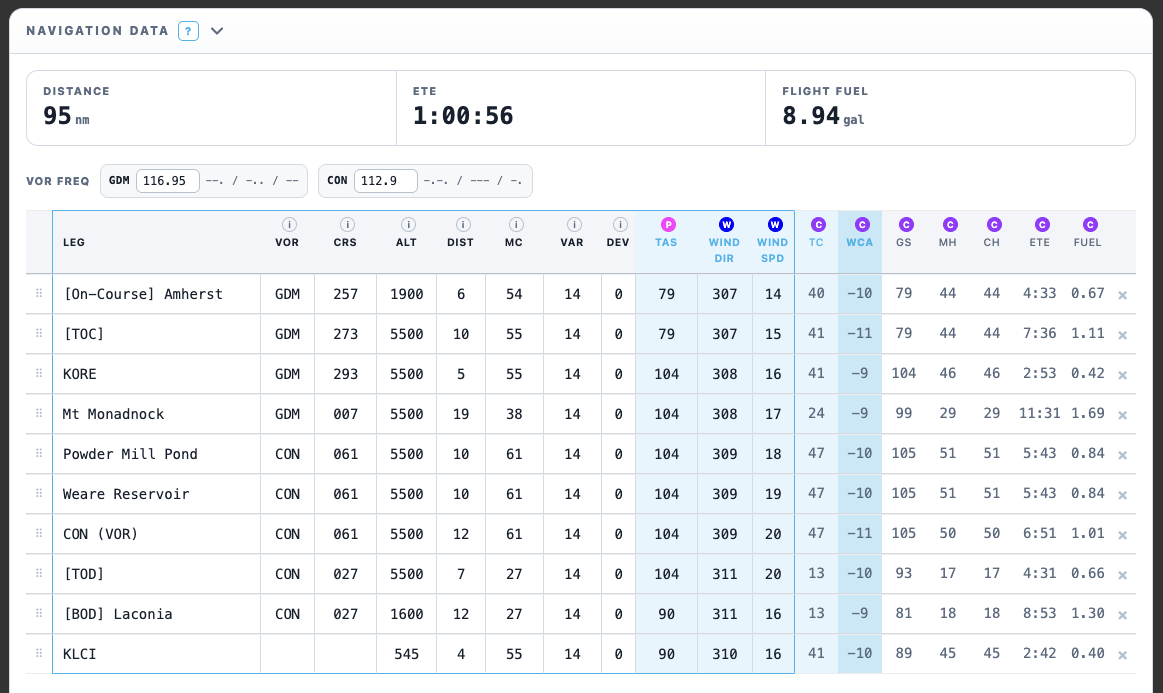This screenshot has width=1163, height=693.
Task: Click the pink P badge above TAS
Action: pyautogui.click(x=668, y=224)
